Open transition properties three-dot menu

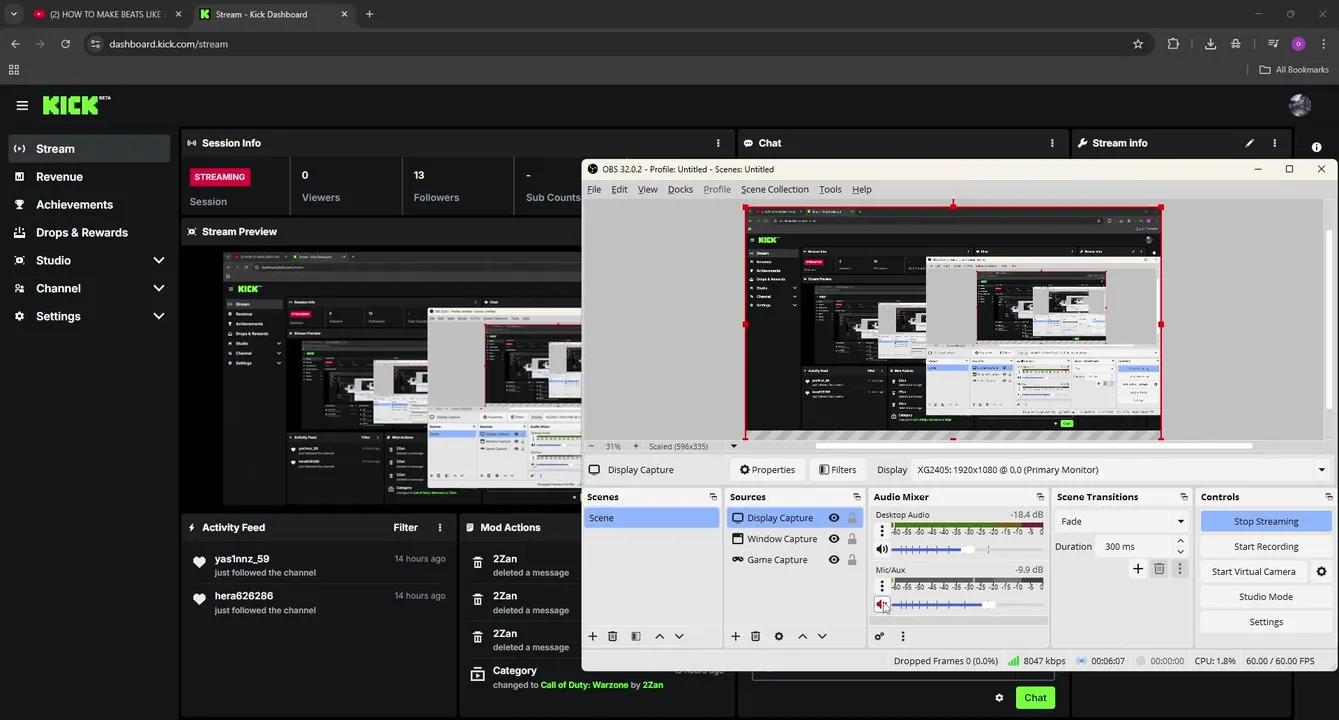(1180, 569)
